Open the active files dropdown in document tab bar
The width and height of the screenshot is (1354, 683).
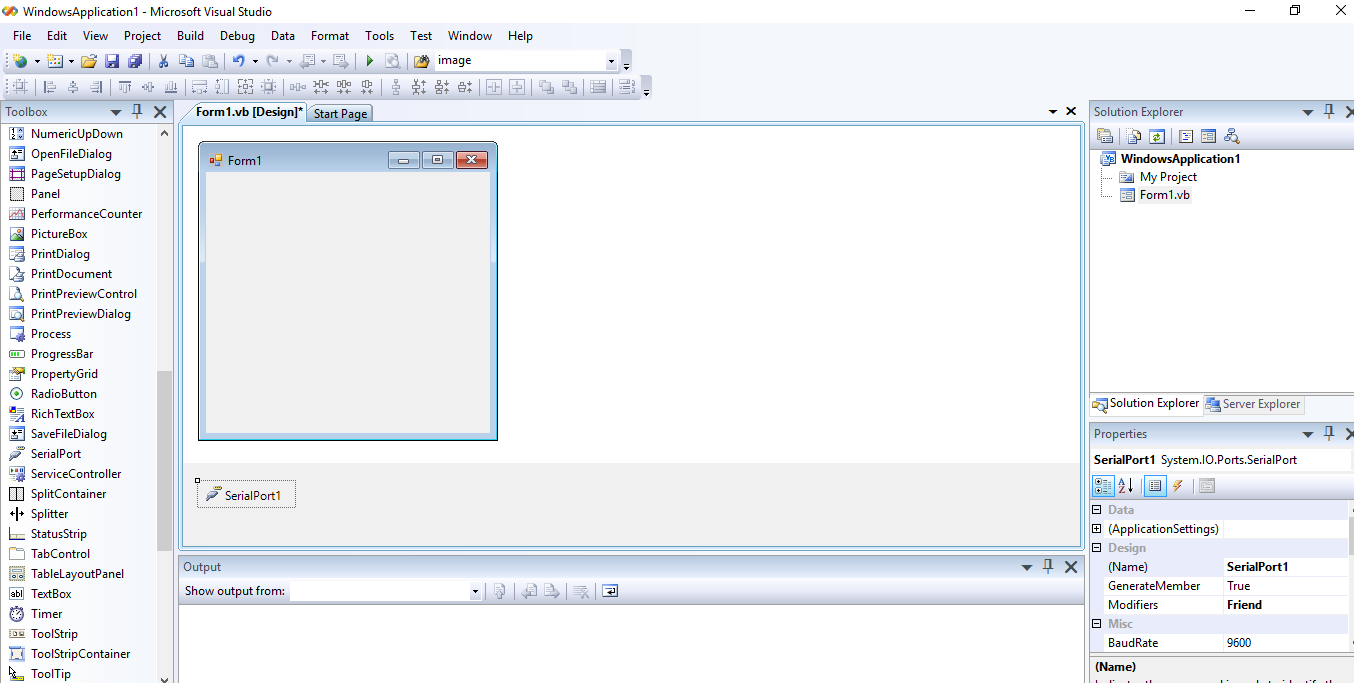1053,112
